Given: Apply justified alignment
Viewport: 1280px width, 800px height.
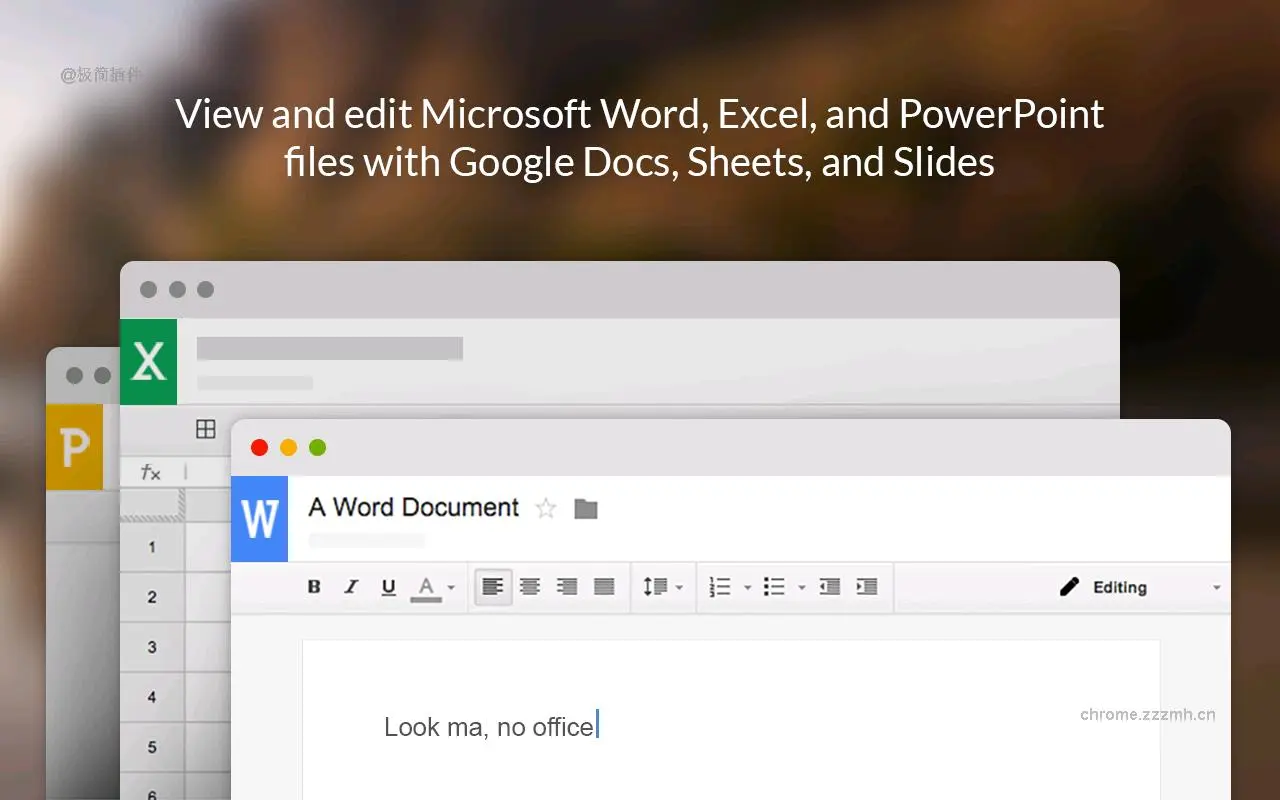Looking at the screenshot, I should pyautogui.click(x=604, y=587).
